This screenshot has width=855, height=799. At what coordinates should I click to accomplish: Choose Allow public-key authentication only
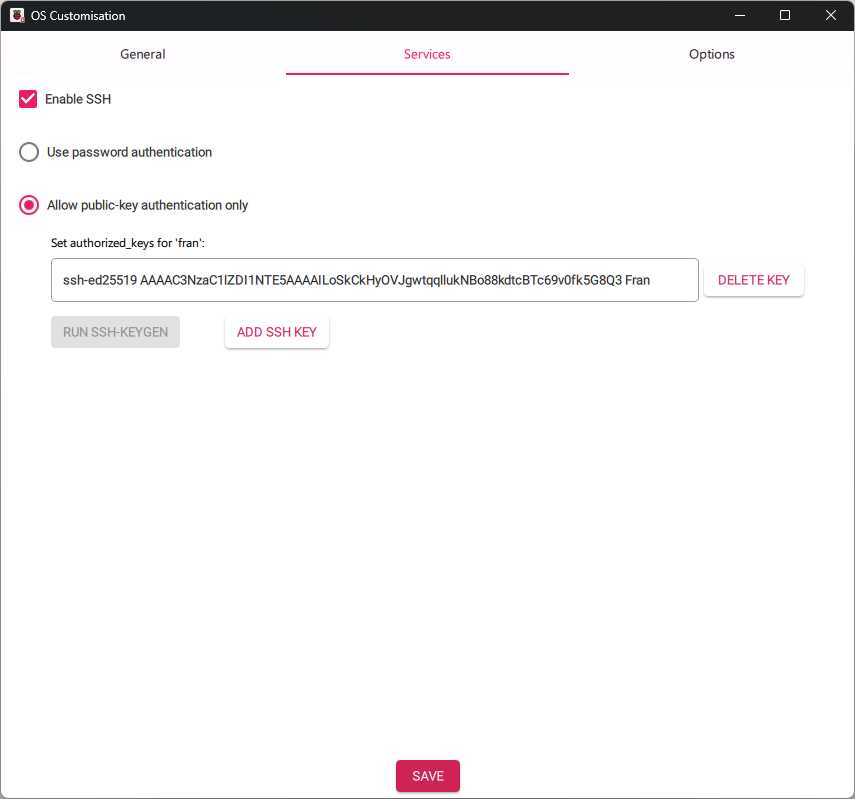point(29,205)
